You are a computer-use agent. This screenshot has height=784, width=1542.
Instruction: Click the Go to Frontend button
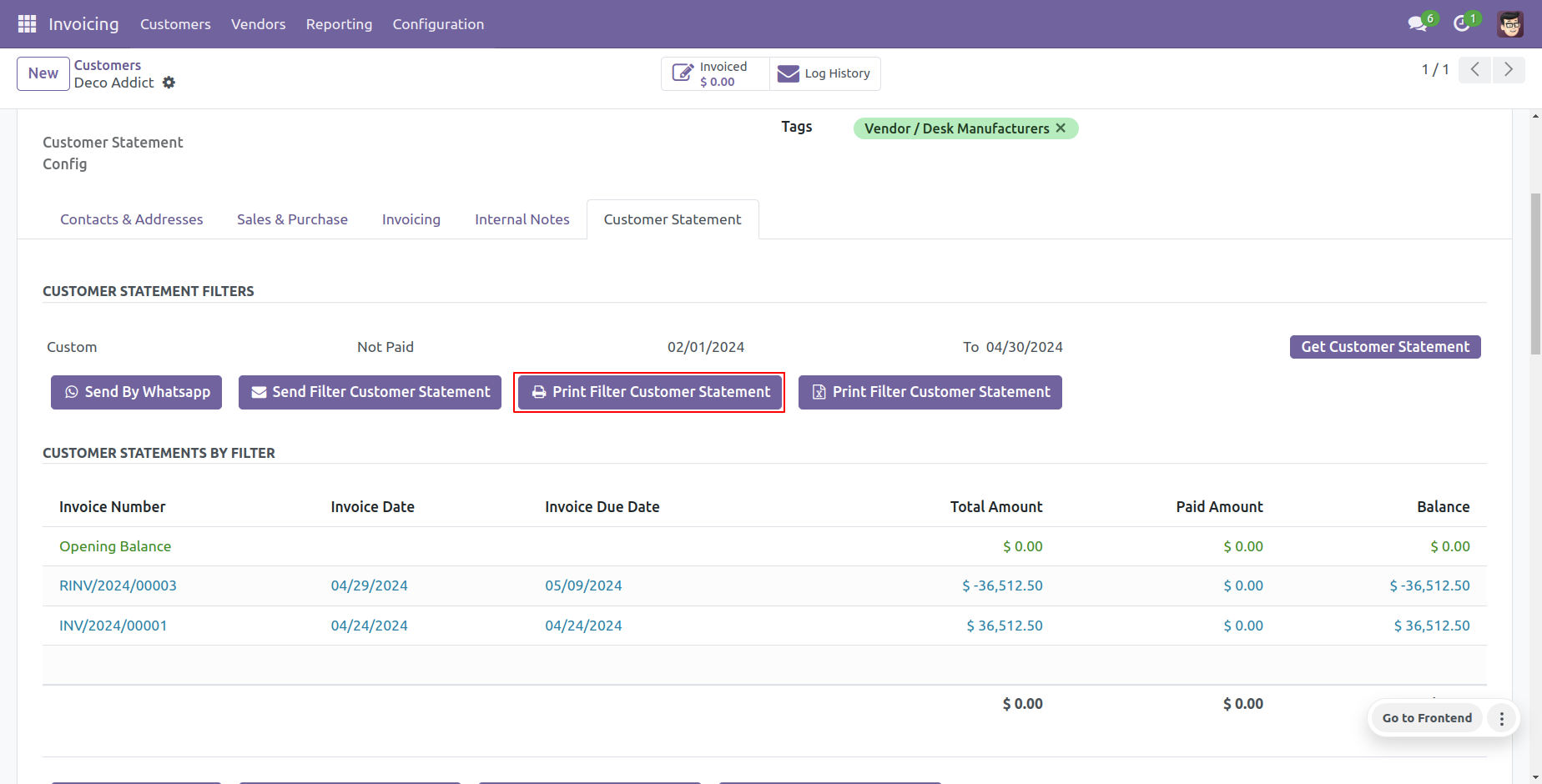pyautogui.click(x=1427, y=718)
